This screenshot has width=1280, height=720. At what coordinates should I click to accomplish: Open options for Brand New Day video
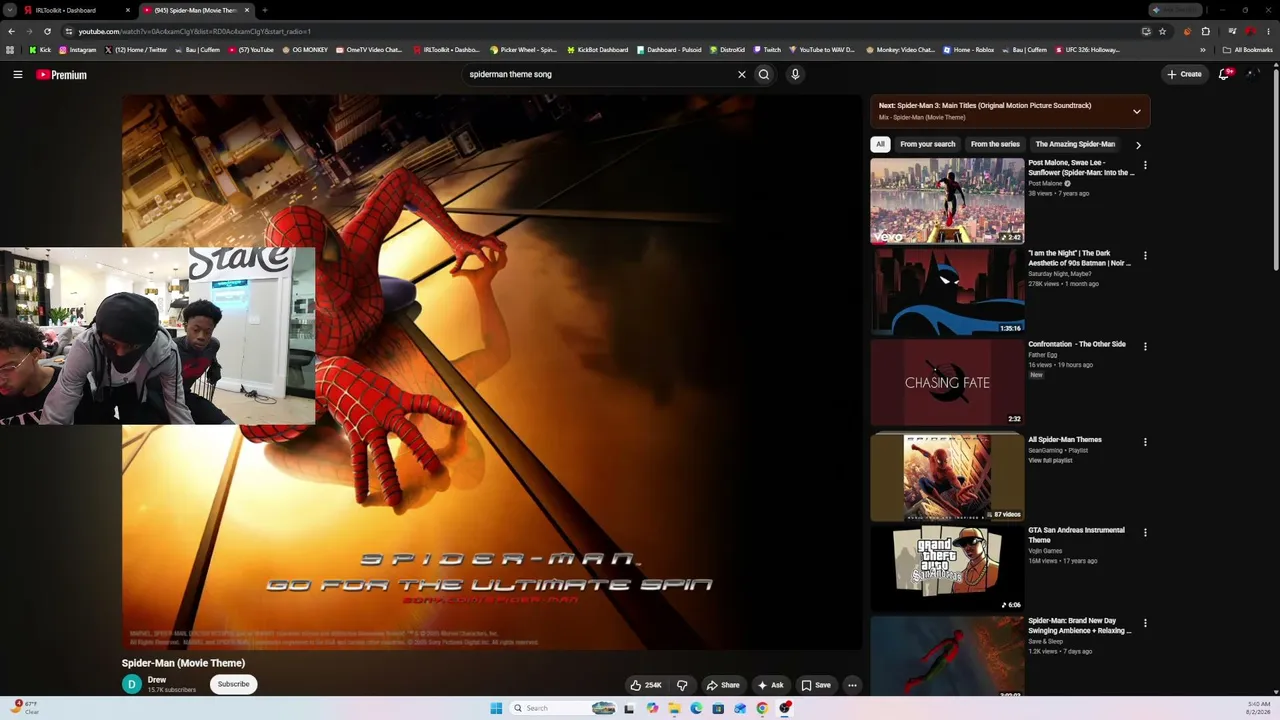[1145, 623]
